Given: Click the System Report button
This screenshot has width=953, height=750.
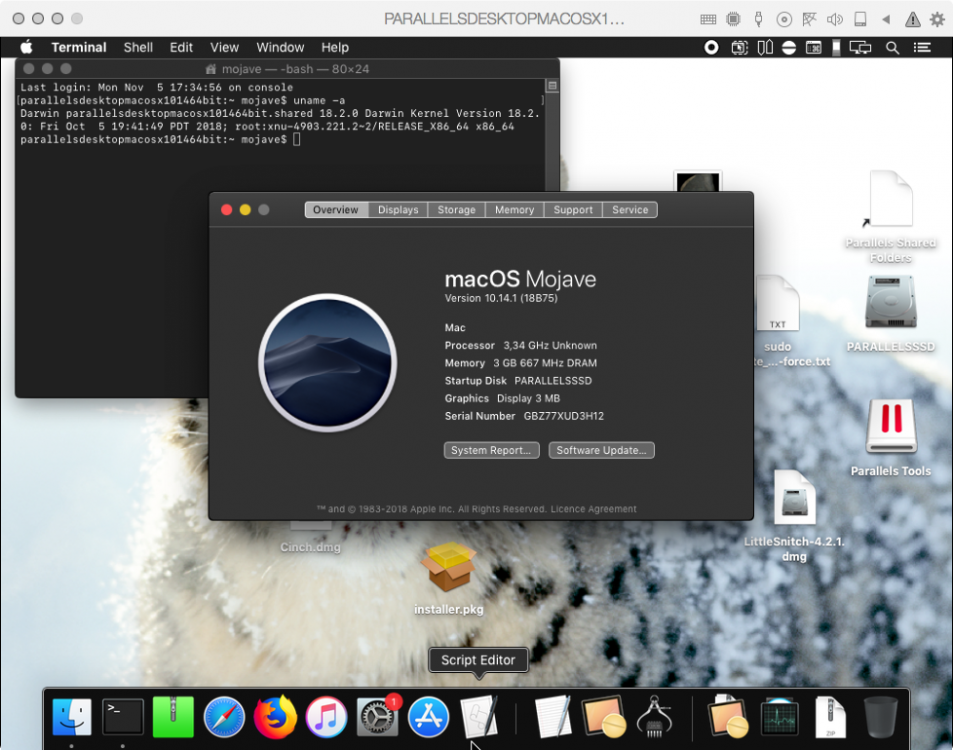Looking at the screenshot, I should [x=491, y=450].
